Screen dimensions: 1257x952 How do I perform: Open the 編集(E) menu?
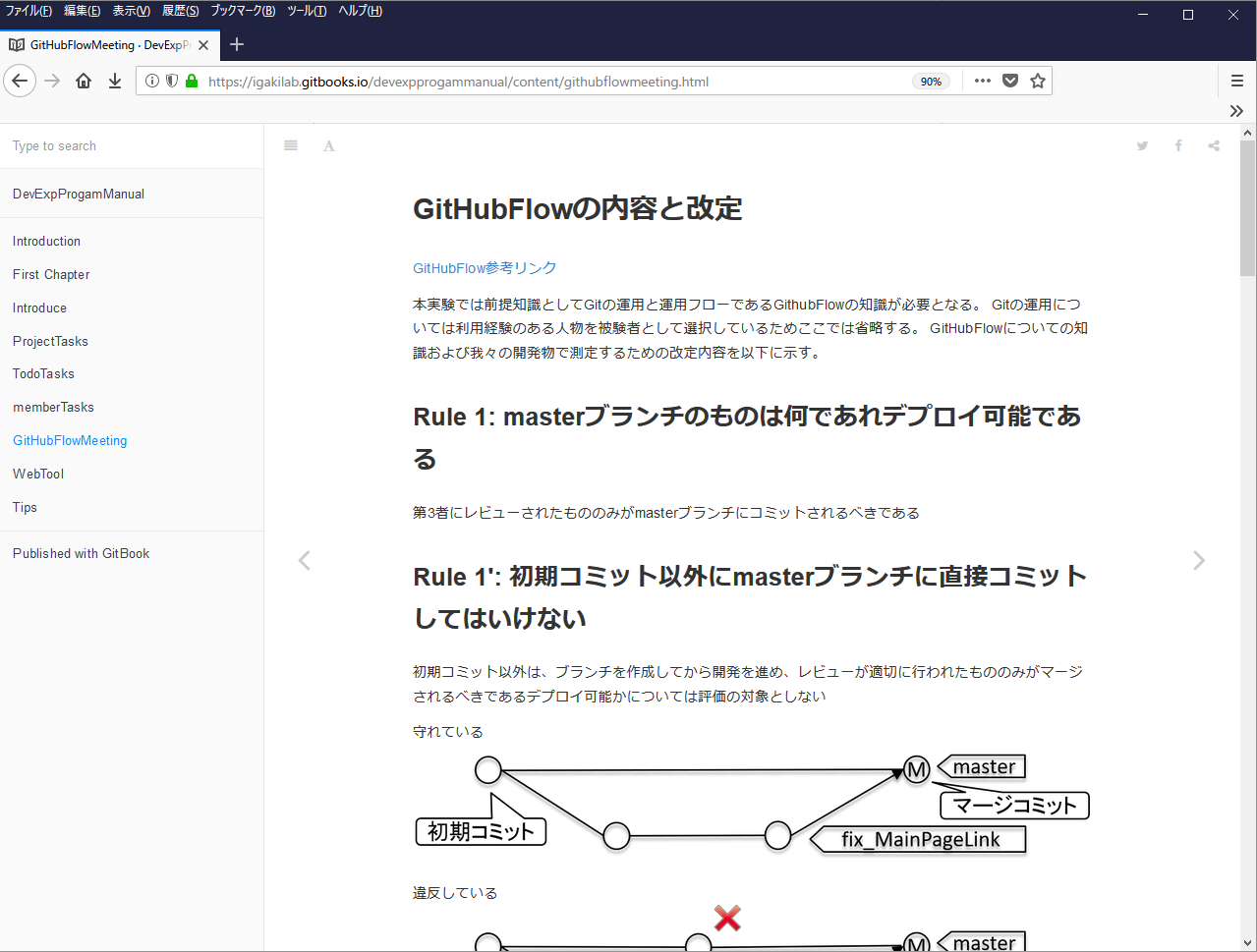pyautogui.click(x=82, y=11)
